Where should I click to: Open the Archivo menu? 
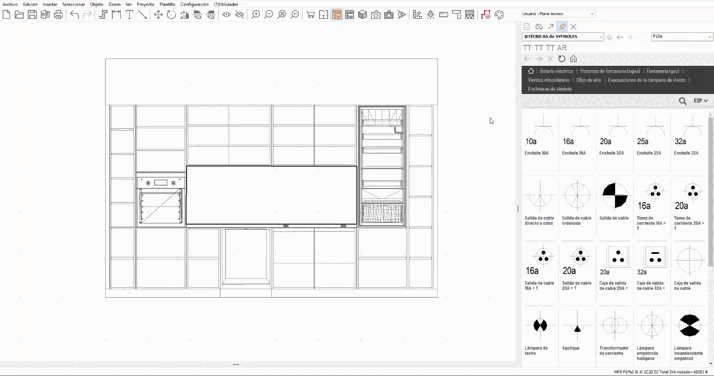pos(10,4)
